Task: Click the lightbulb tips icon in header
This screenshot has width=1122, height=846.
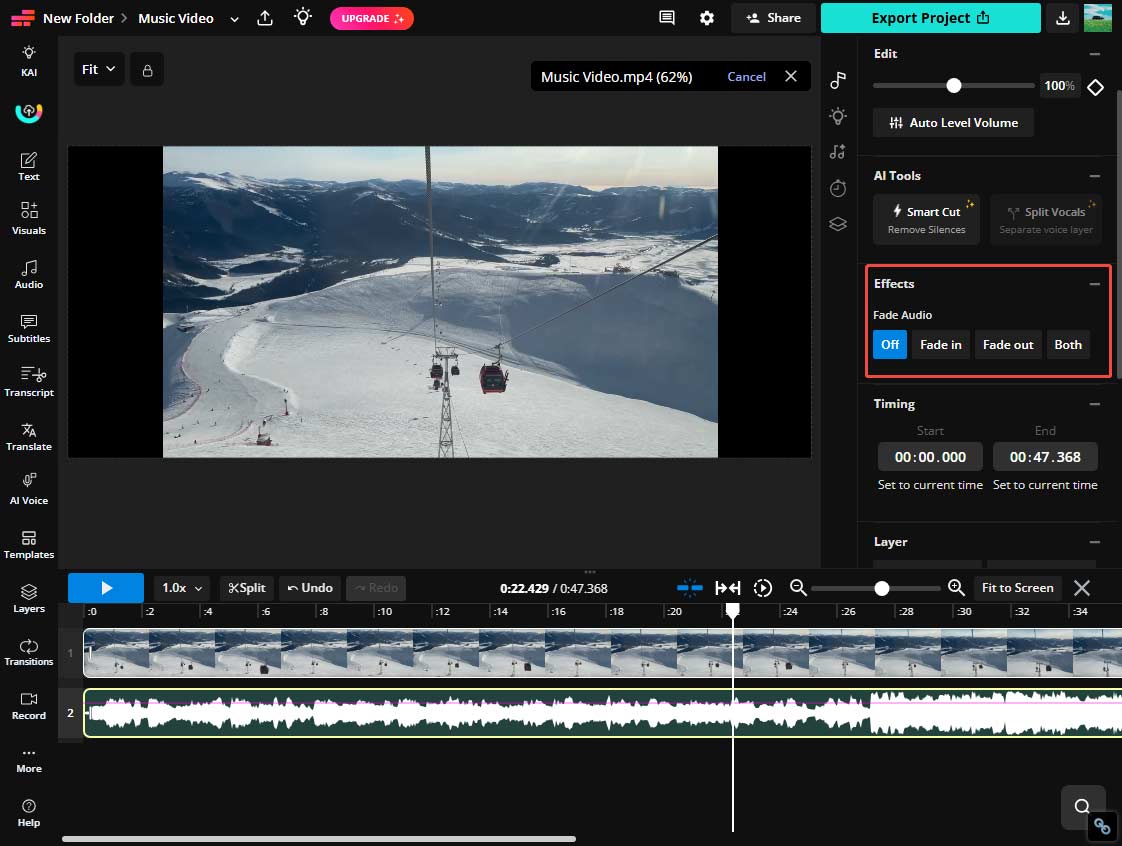Action: pyautogui.click(x=303, y=17)
